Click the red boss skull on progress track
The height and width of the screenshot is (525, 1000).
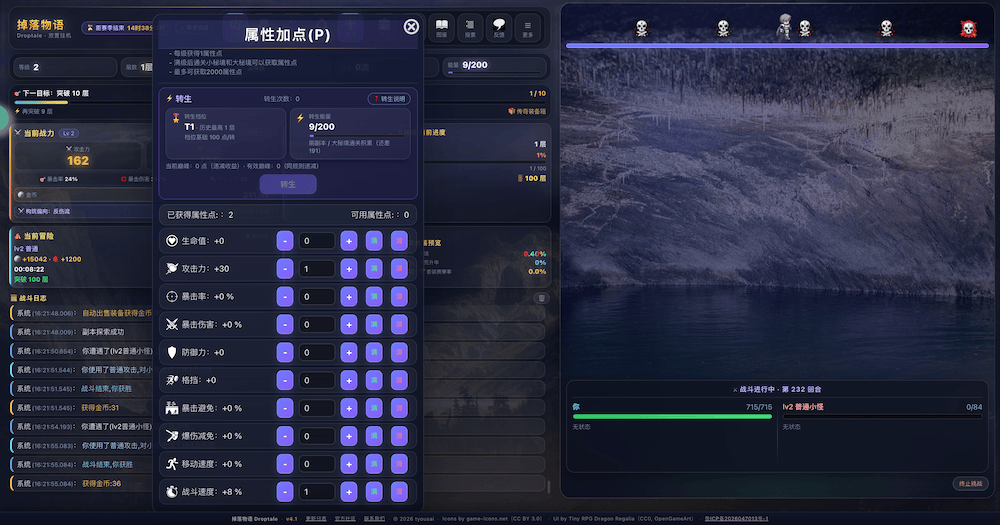(968, 28)
